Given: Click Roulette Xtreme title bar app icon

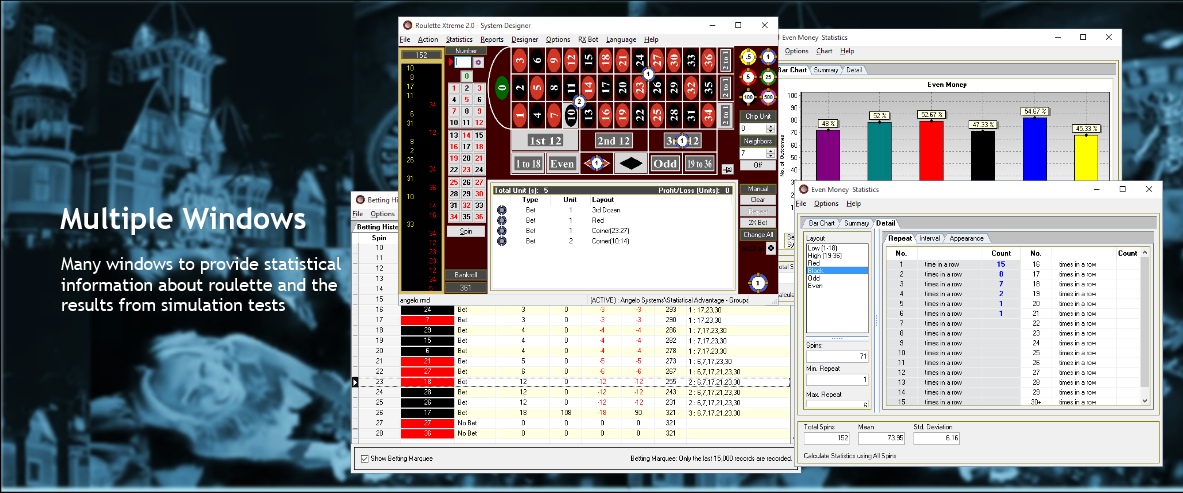Looking at the screenshot, I should [x=407, y=26].
